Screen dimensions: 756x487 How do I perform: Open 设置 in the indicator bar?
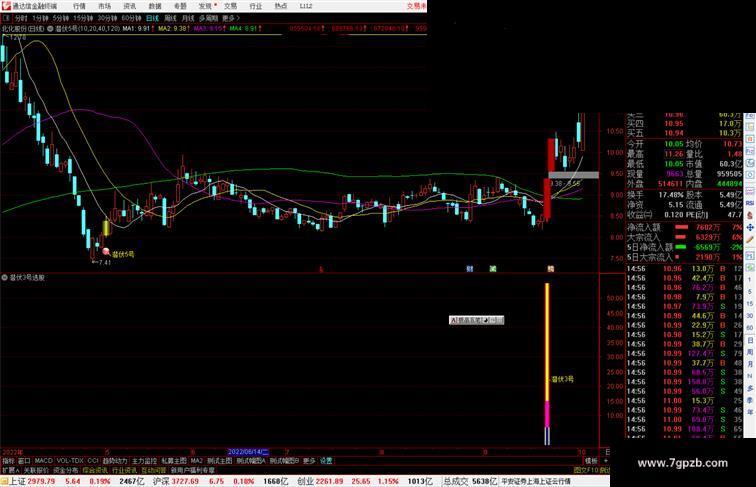(x=326, y=461)
